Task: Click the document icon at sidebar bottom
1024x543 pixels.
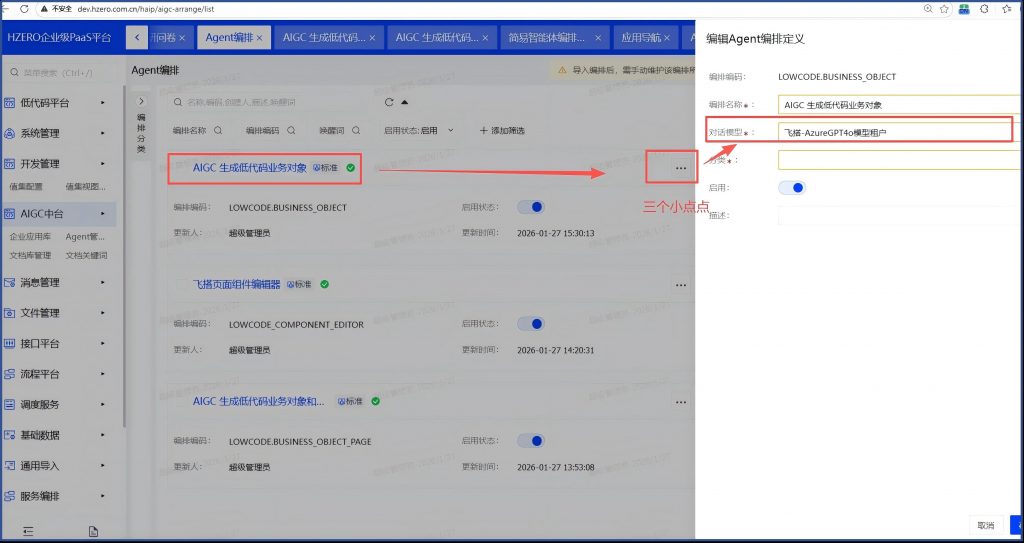Action: (94, 531)
